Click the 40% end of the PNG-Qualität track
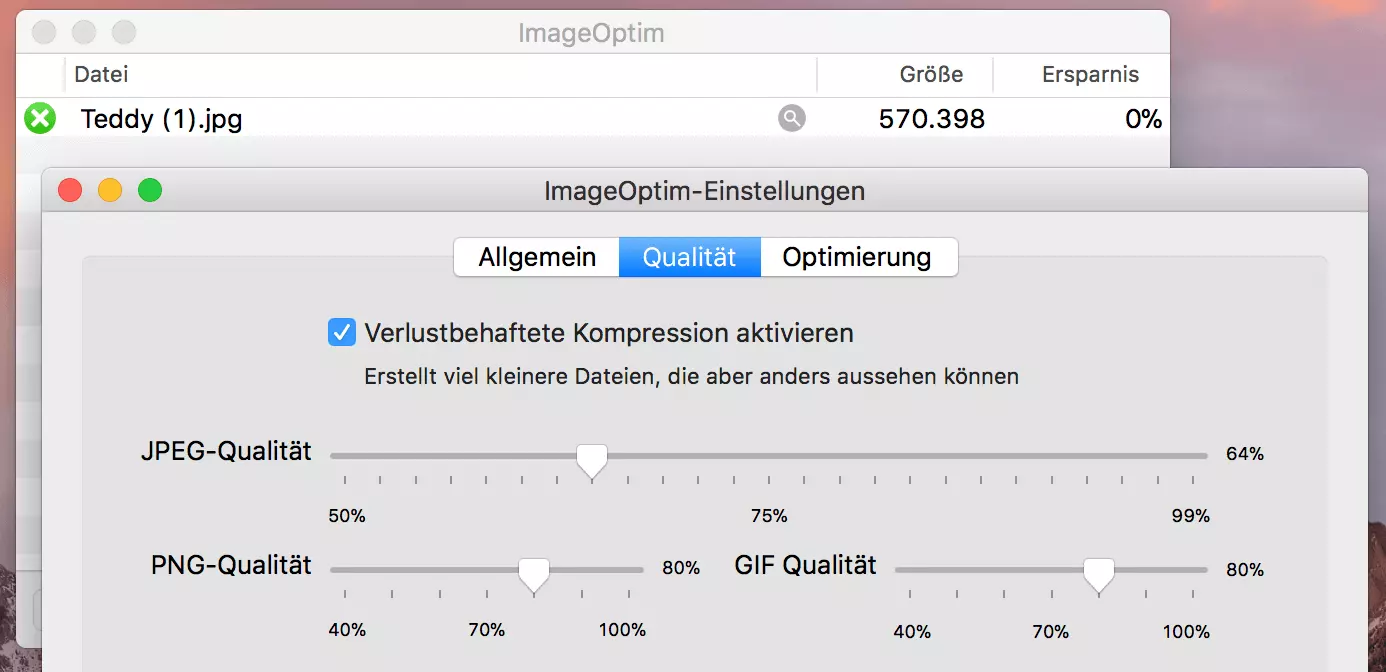Screen dimensions: 1386x672 tap(332, 570)
